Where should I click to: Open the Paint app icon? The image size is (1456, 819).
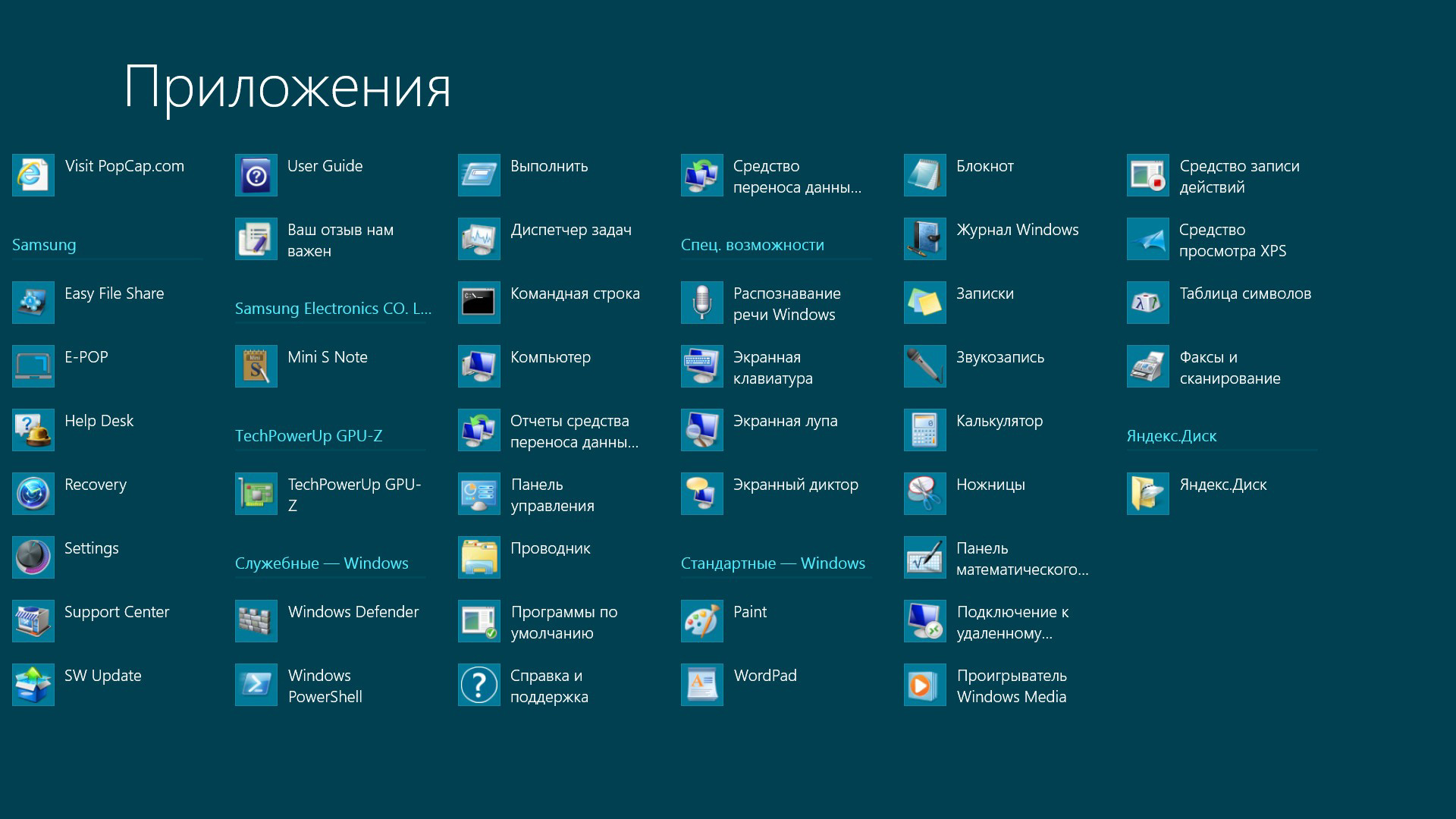[701, 621]
